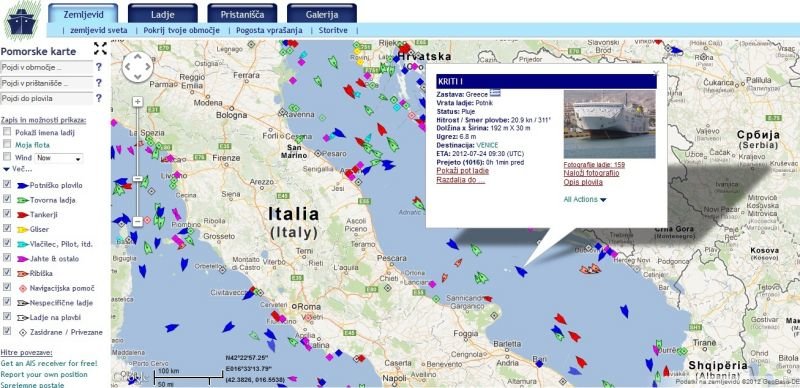The height and width of the screenshot is (388, 800).
Task: Click the fullscreen expand arrows icon
Action: 101,48
